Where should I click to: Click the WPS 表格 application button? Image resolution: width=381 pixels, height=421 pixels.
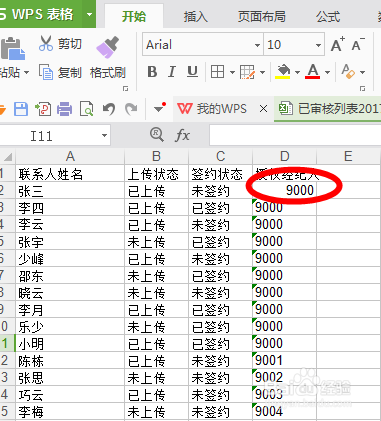[x=42, y=14]
